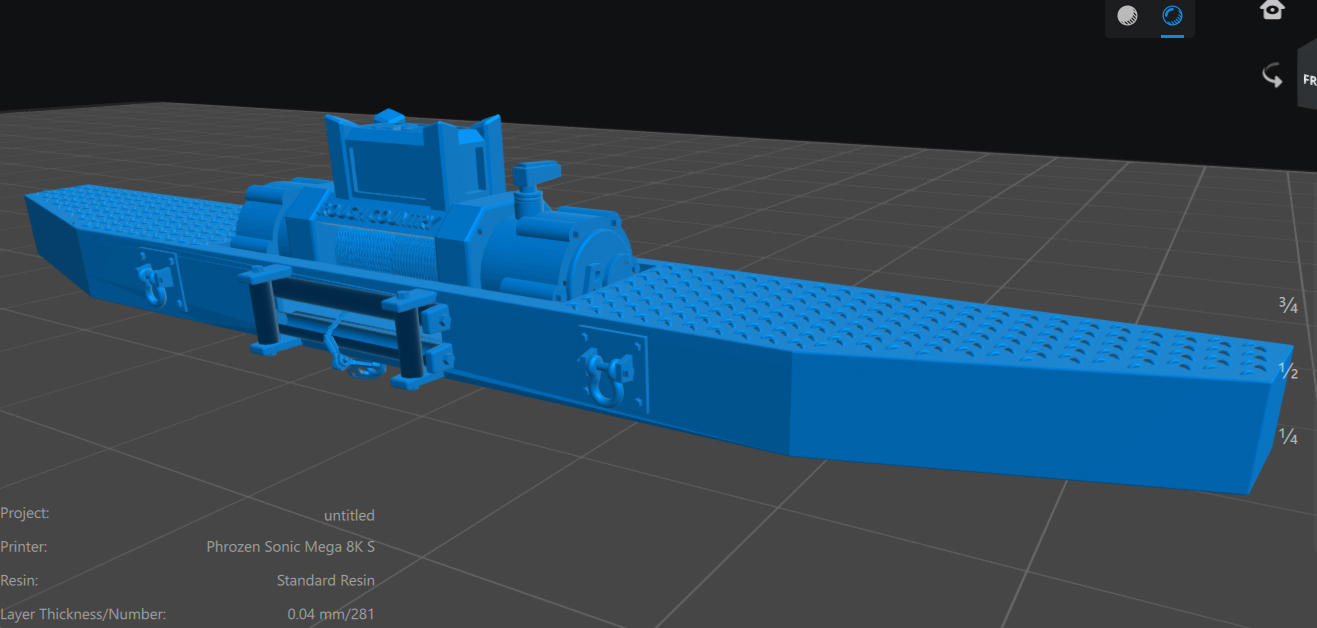Screen dimensions: 1317x628
Task: Open the Phrozen Sonic Mega 8K S printer setting
Action: (290, 547)
